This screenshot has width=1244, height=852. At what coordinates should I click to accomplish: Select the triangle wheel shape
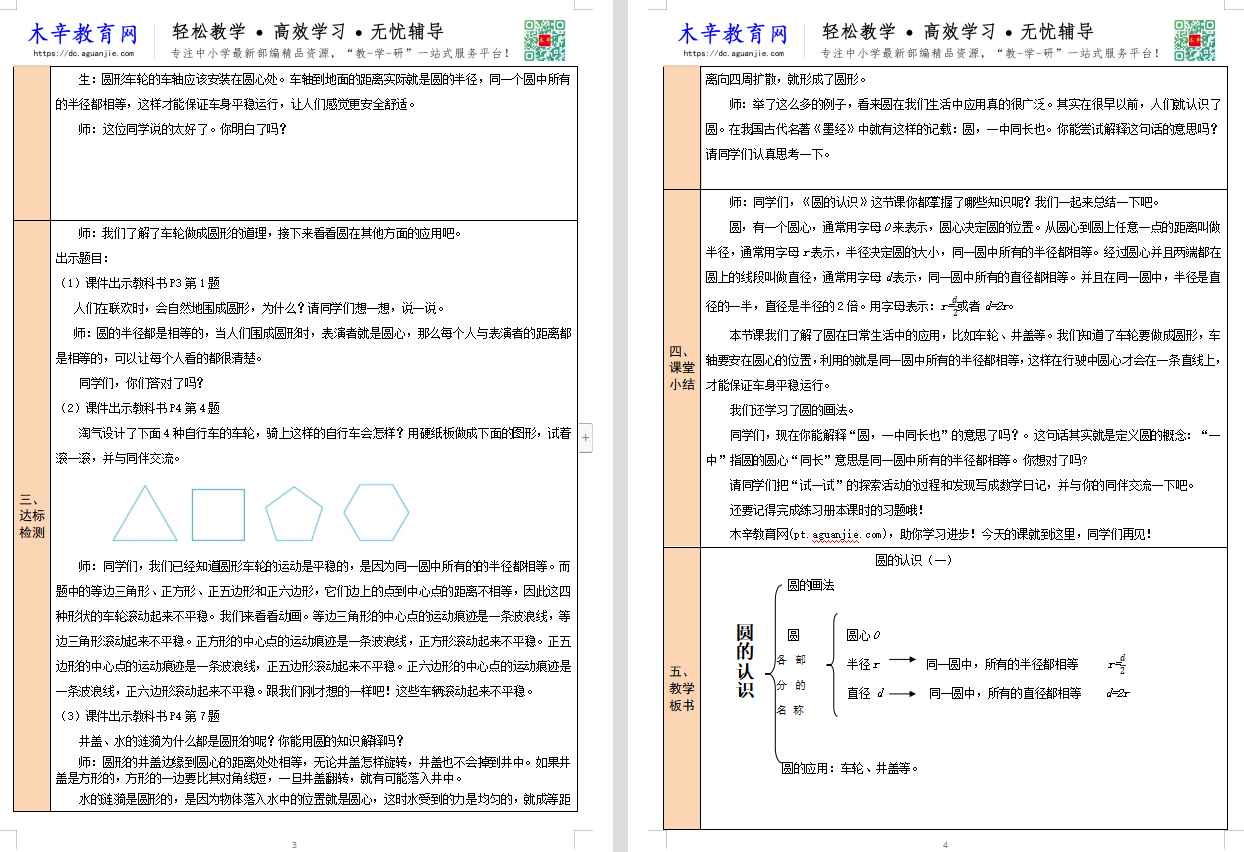point(146,514)
